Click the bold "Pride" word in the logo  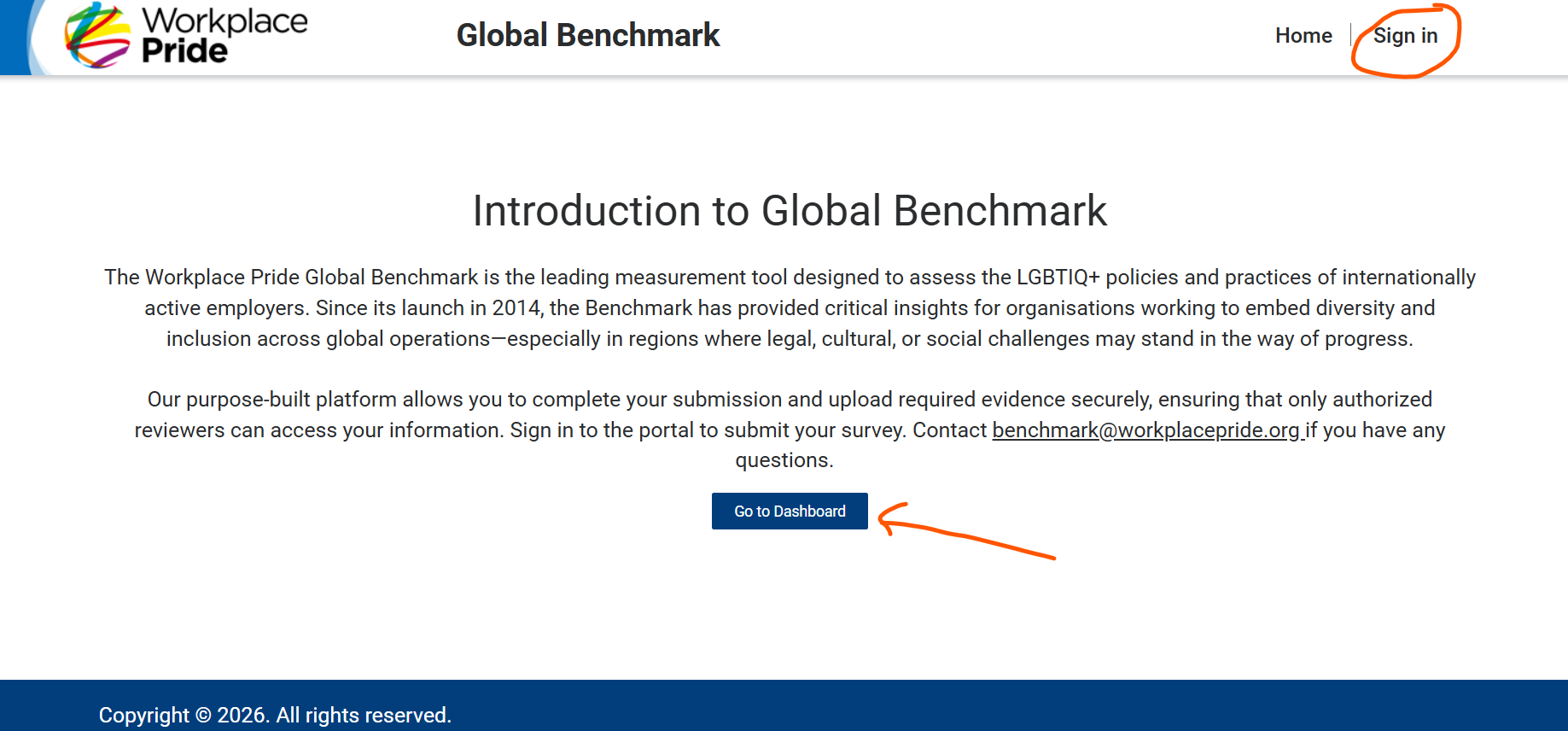184,51
